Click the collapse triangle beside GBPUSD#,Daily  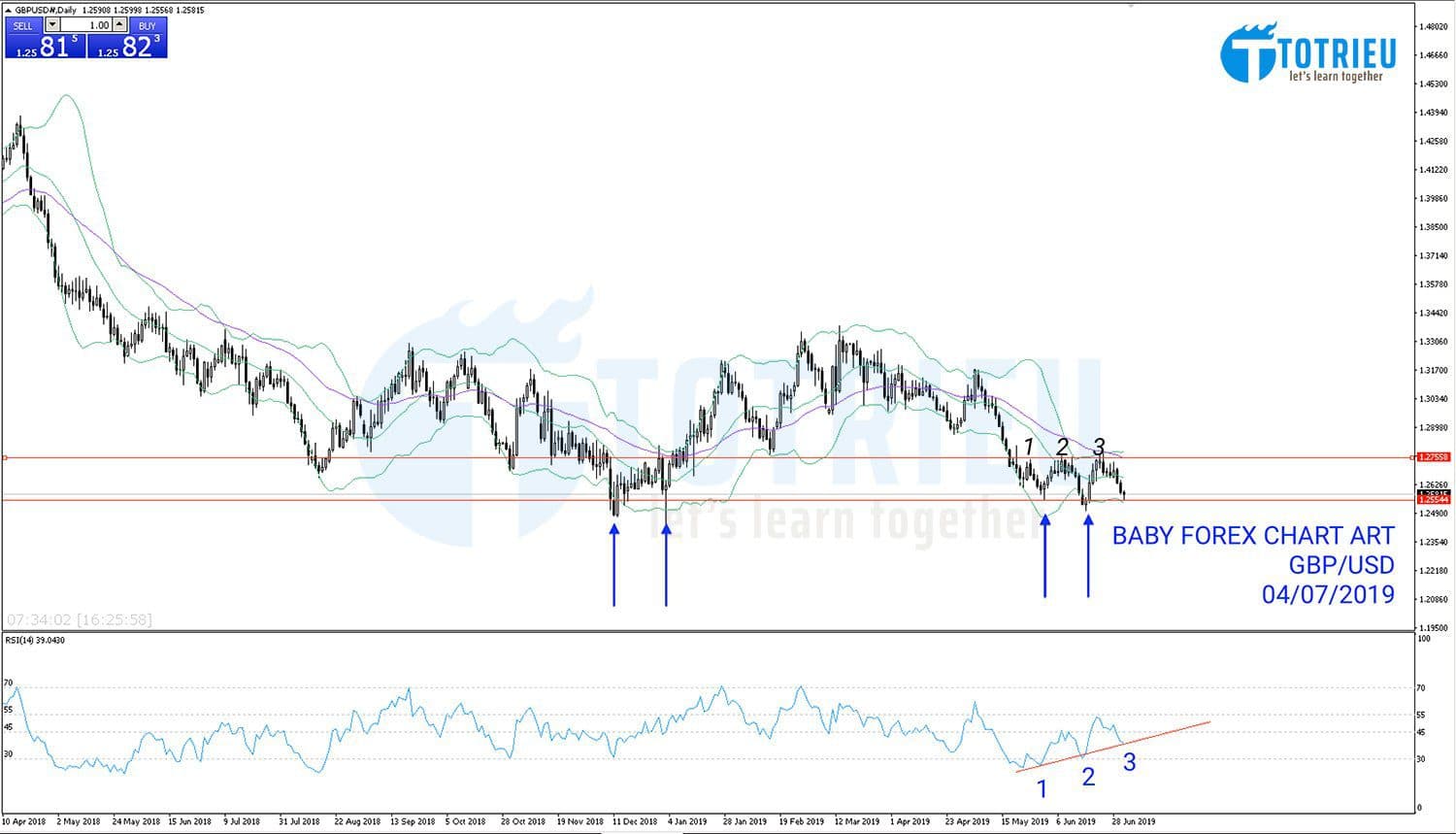pyautogui.click(x=8, y=10)
